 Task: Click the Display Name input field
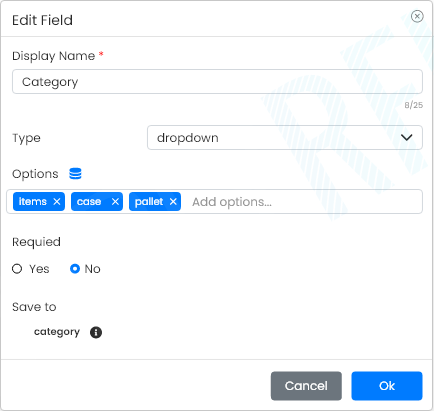(x=217, y=82)
